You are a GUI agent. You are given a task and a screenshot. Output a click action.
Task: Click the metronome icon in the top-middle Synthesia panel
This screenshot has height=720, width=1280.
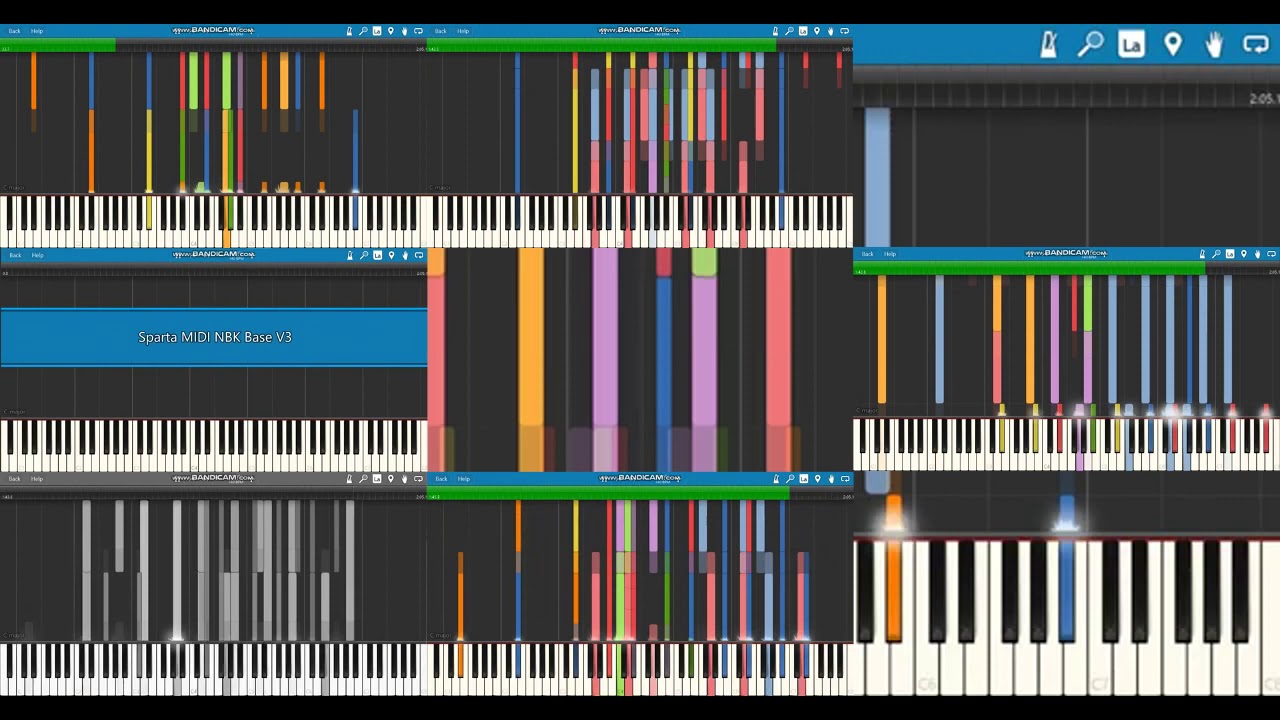[x=775, y=31]
